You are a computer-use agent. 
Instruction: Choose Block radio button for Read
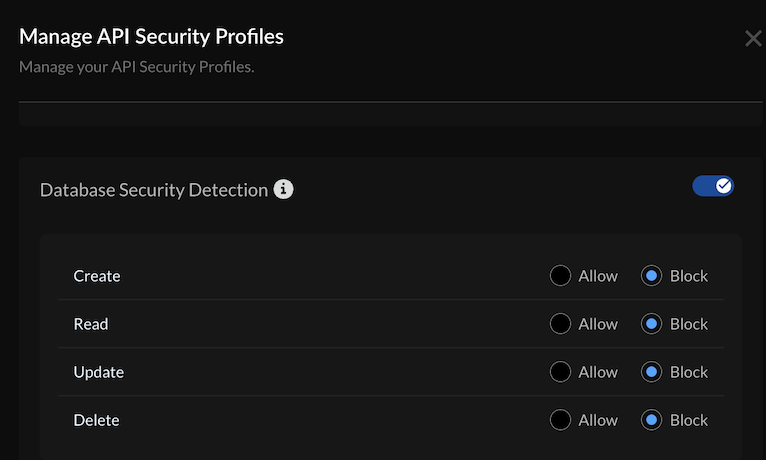pos(652,324)
